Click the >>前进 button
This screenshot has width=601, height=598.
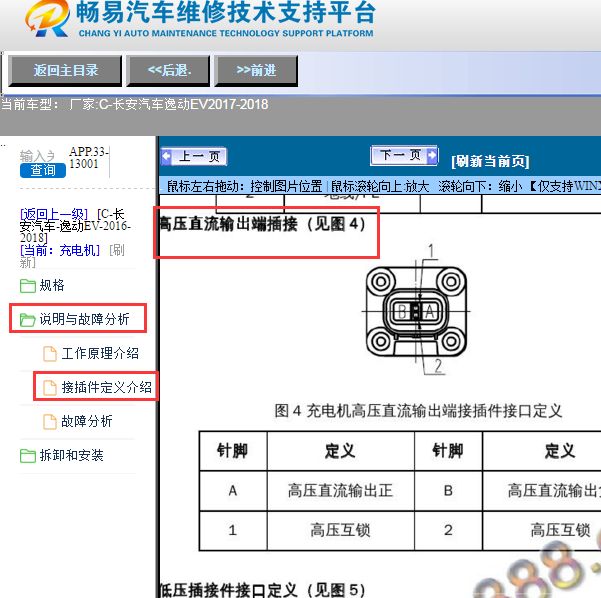coord(256,71)
